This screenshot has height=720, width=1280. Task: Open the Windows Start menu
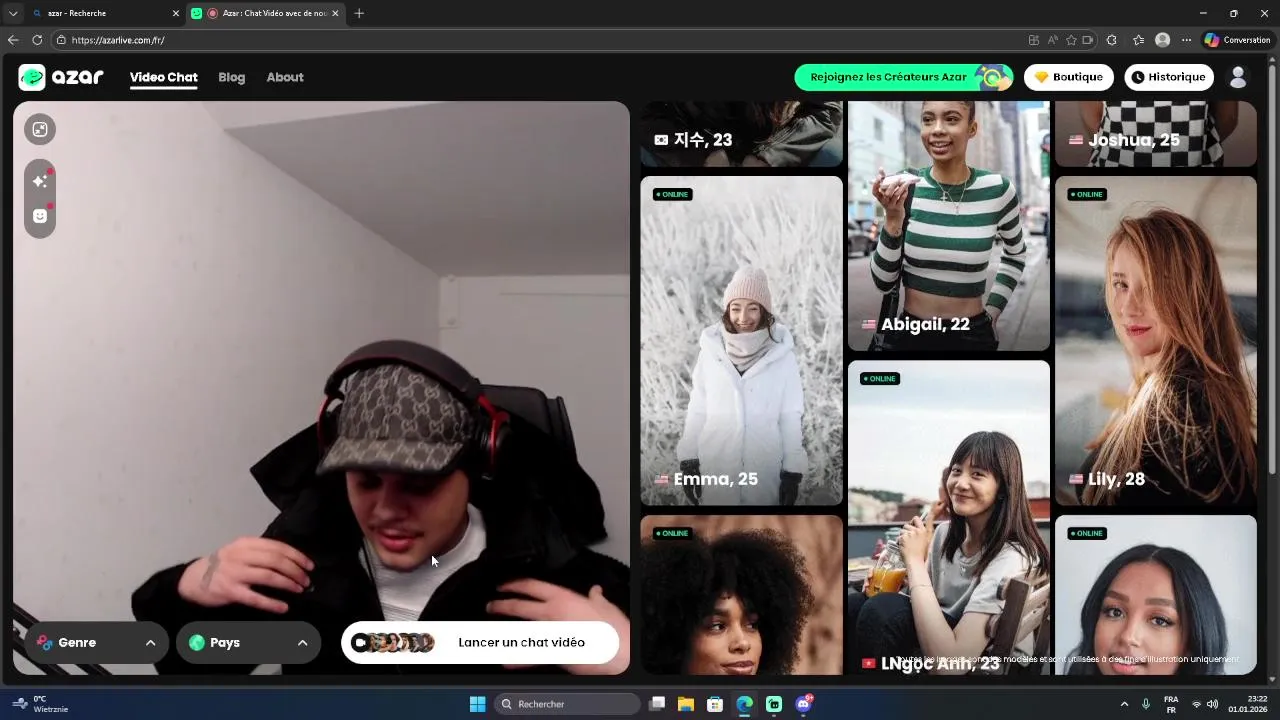point(477,704)
